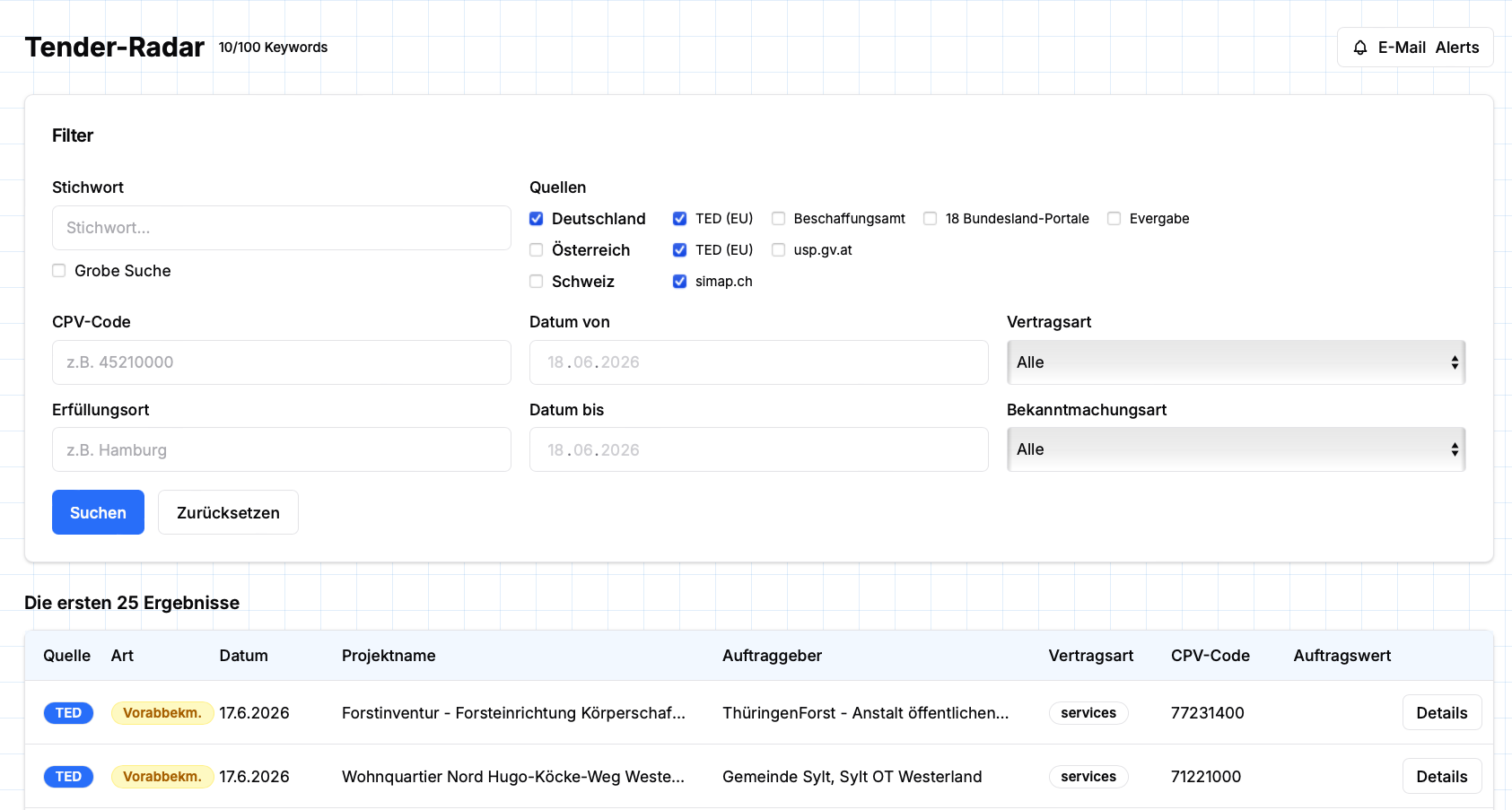This screenshot has height=810, width=1512.
Task: Open Details for the Forstinventur tender
Action: point(1442,712)
